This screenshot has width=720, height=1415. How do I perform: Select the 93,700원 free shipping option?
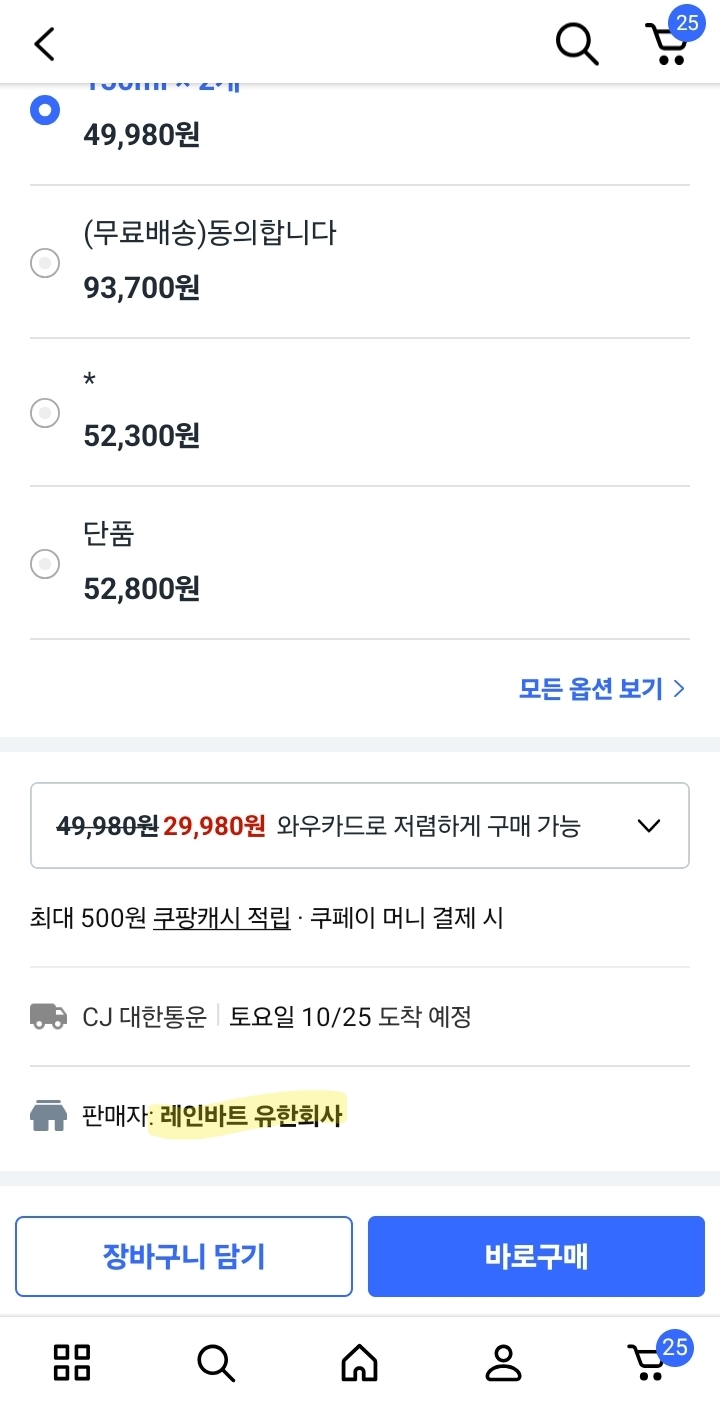tap(44, 263)
